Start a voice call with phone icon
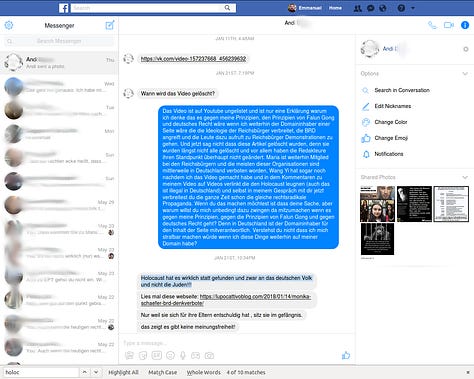Image resolution: width=474 pixels, height=379 pixels. click(432, 25)
